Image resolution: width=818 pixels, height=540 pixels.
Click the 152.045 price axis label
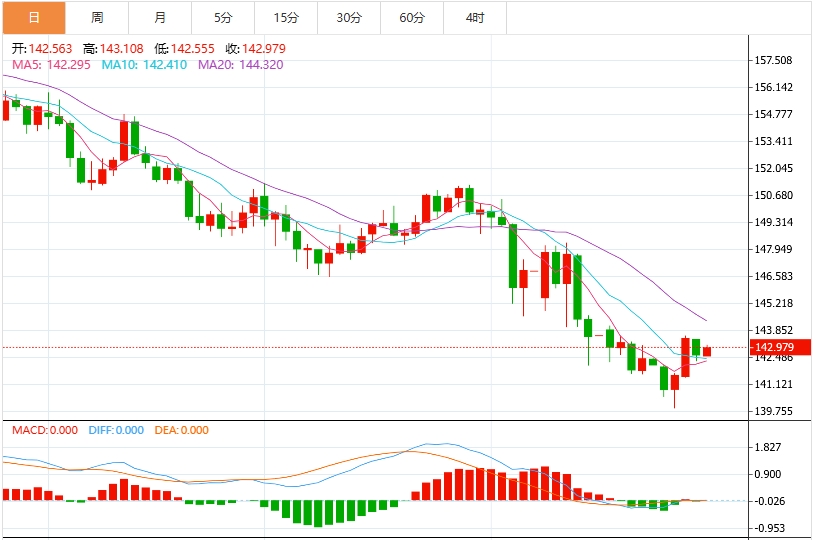773,169
